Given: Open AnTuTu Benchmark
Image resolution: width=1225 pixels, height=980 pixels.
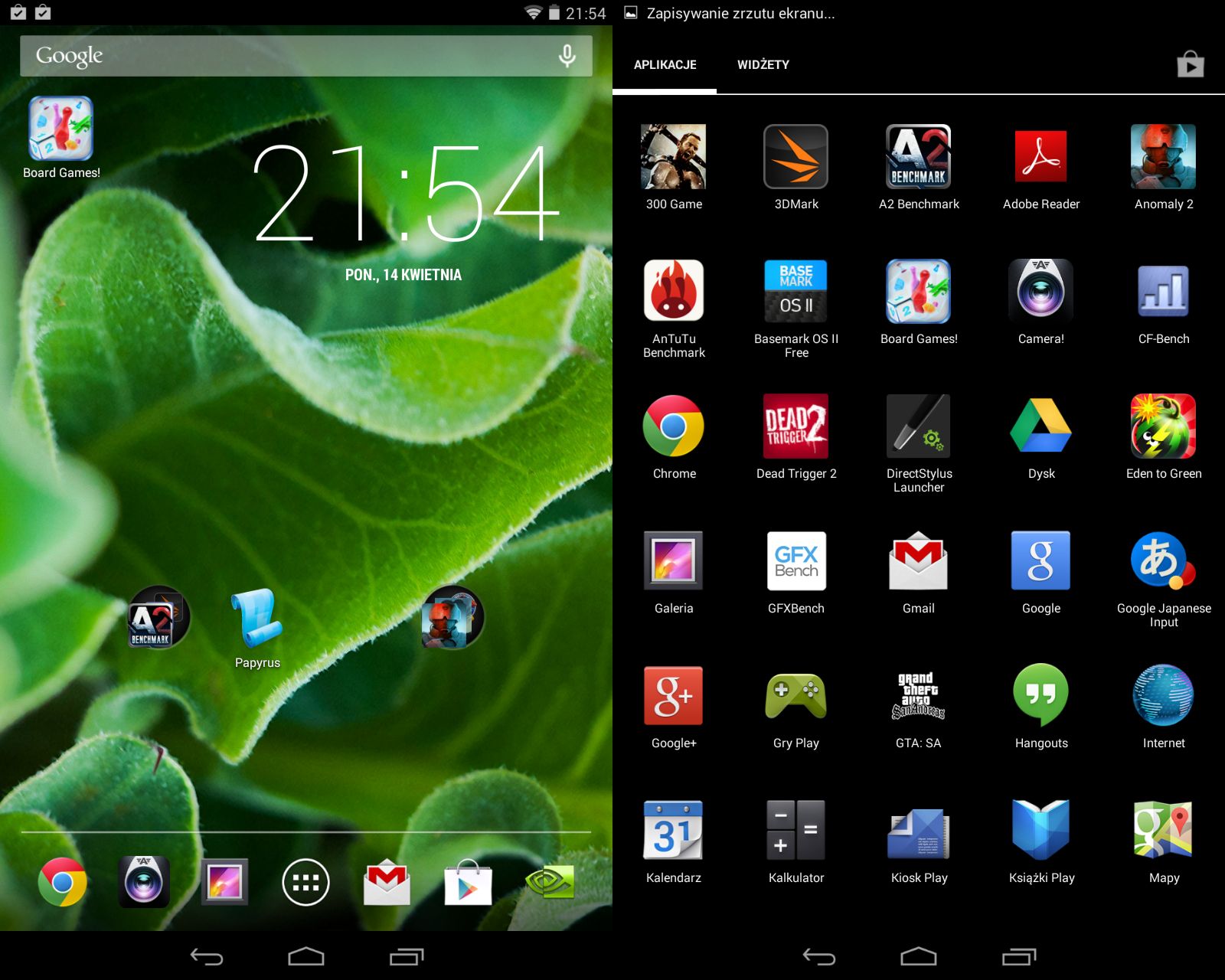Looking at the screenshot, I should [674, 292].
